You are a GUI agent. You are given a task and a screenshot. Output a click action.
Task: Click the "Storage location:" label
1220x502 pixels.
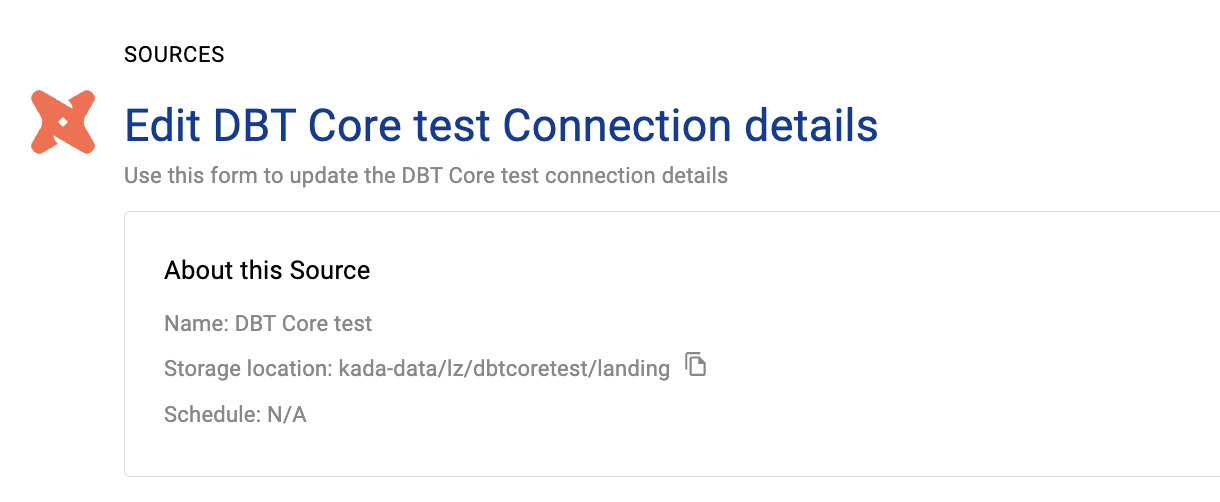click(247, 369)
